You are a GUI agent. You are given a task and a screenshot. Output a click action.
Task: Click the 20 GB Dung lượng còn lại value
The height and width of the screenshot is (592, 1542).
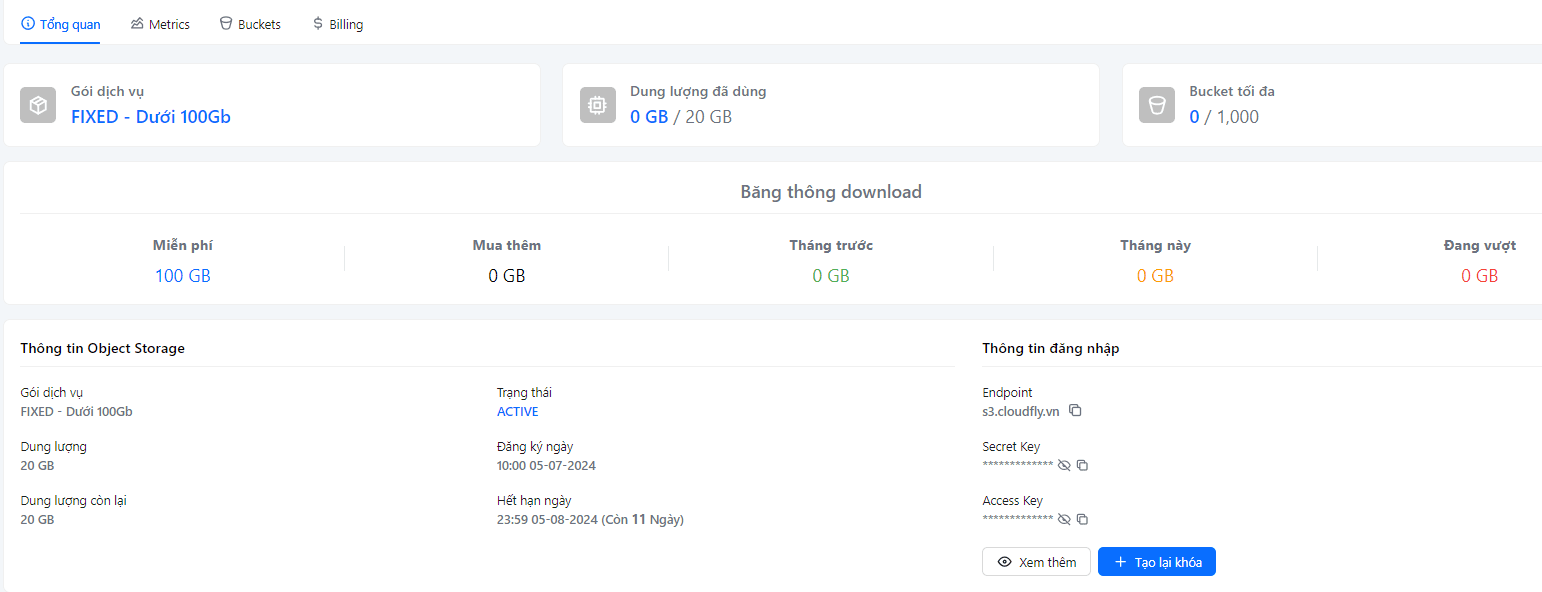[38, 520]
